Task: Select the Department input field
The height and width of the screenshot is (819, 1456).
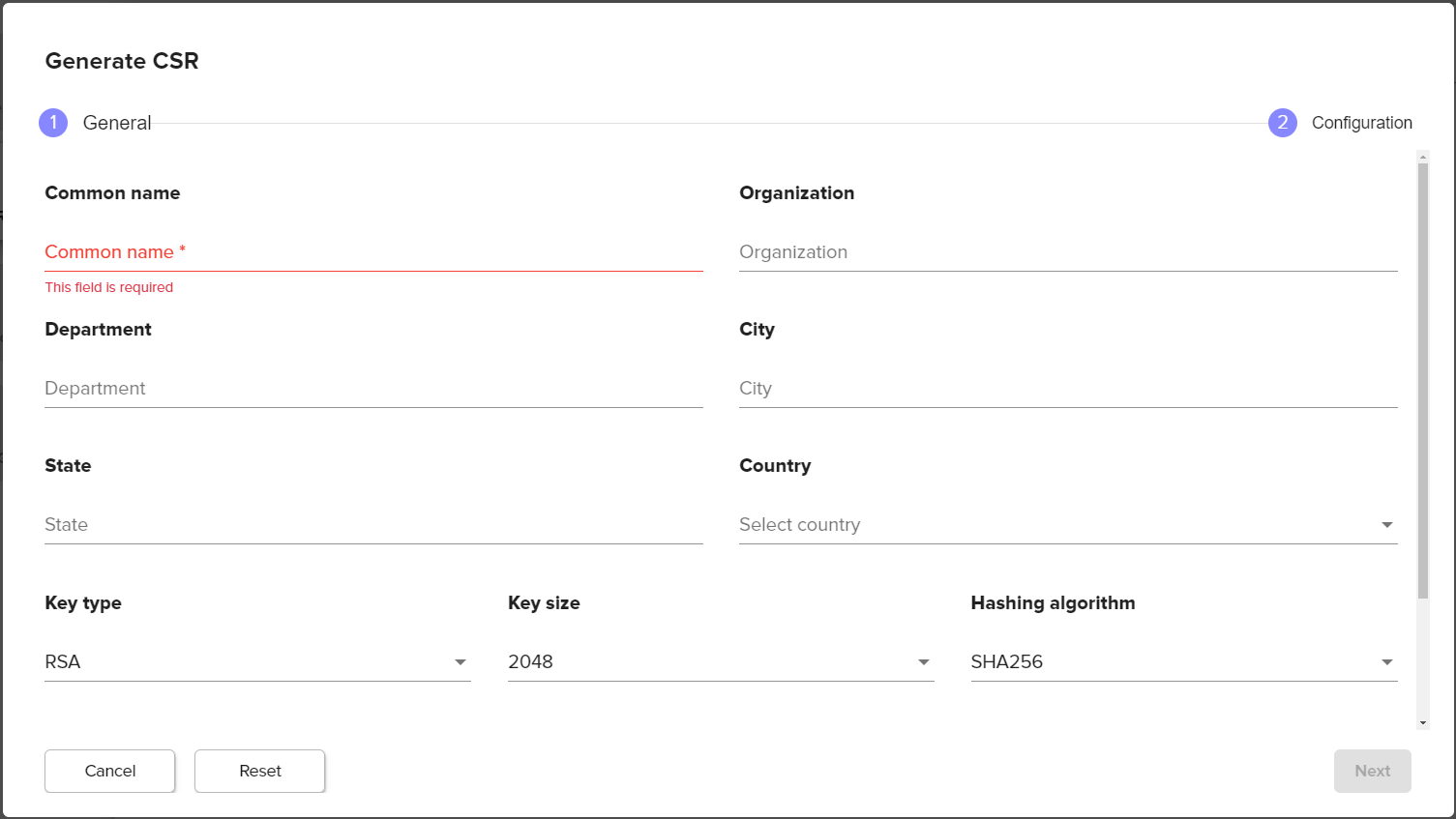Action: click(373, 389)
